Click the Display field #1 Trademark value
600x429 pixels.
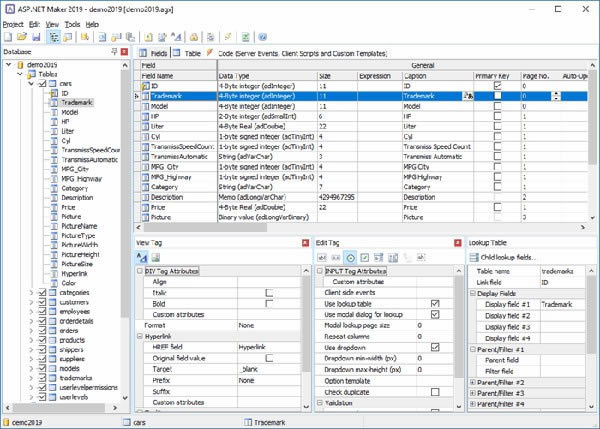coord(562,305)
